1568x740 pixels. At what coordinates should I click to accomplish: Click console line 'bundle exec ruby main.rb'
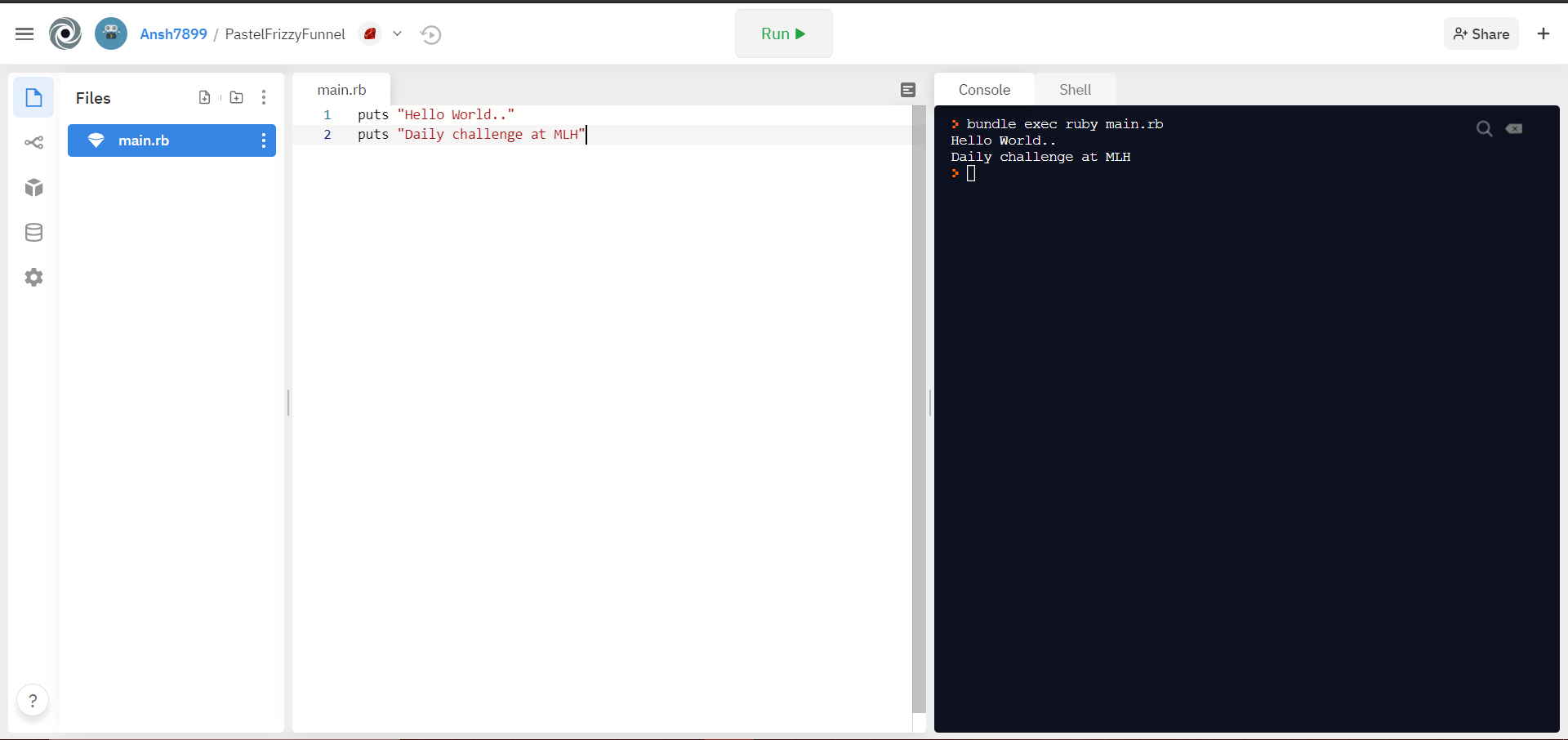coord(1064,124)
